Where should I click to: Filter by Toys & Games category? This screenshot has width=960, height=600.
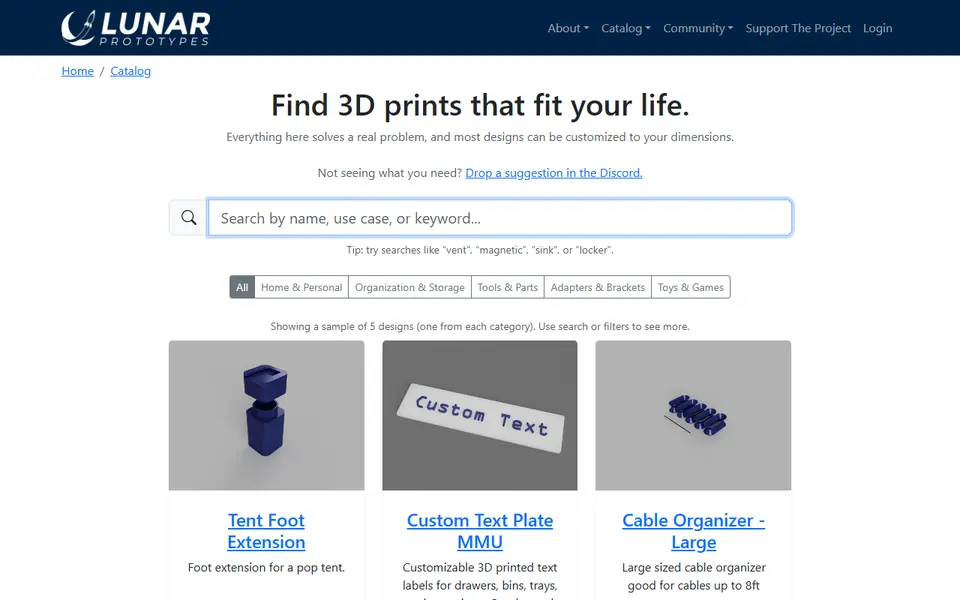point(691,287)
